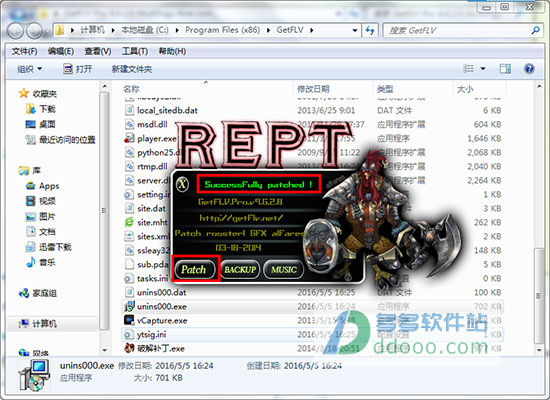Open the 查看(V) menu
The image size is (550, 400).
pos(98,52)
